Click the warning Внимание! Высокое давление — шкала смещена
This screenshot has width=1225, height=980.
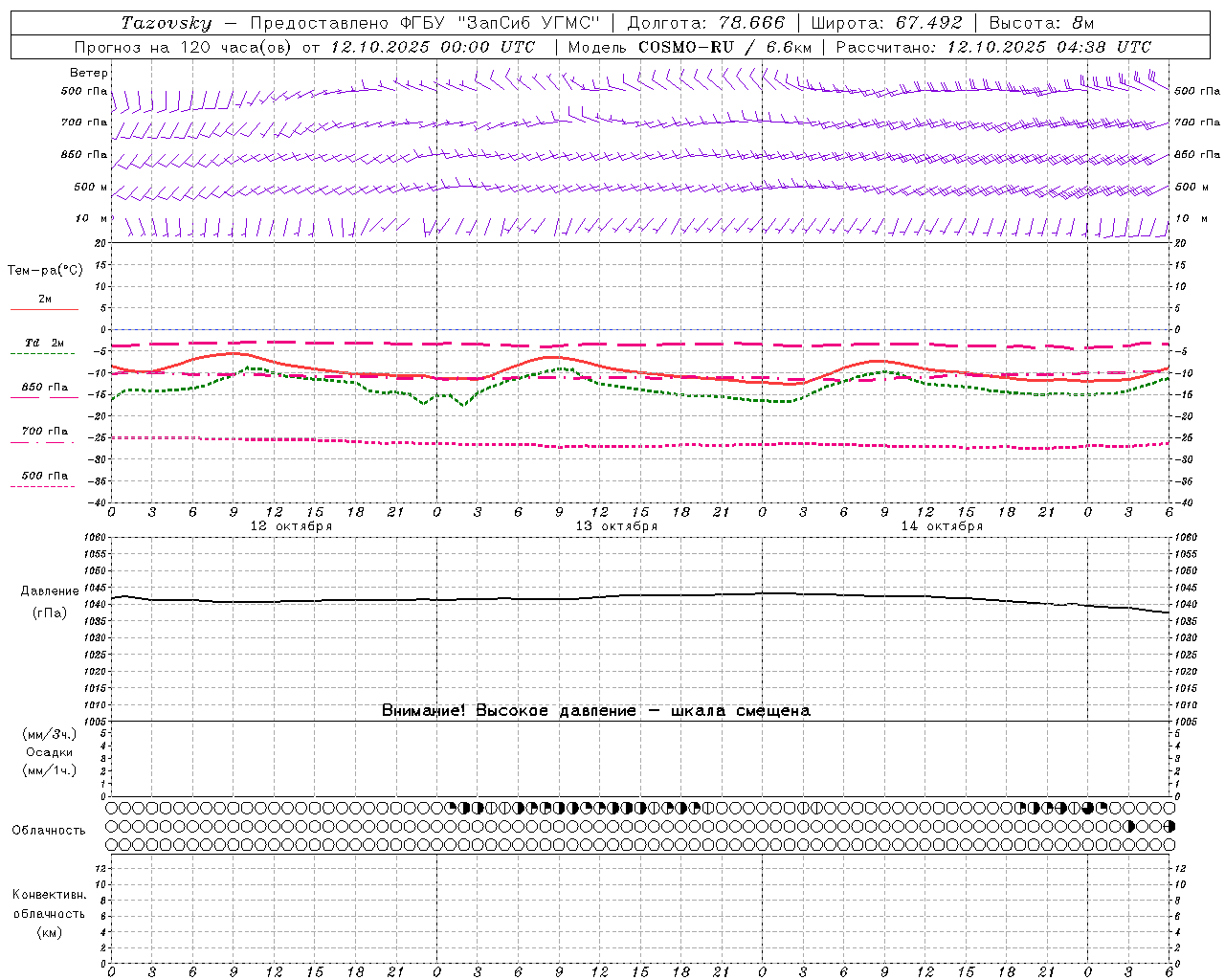click(x=596, y=710)
